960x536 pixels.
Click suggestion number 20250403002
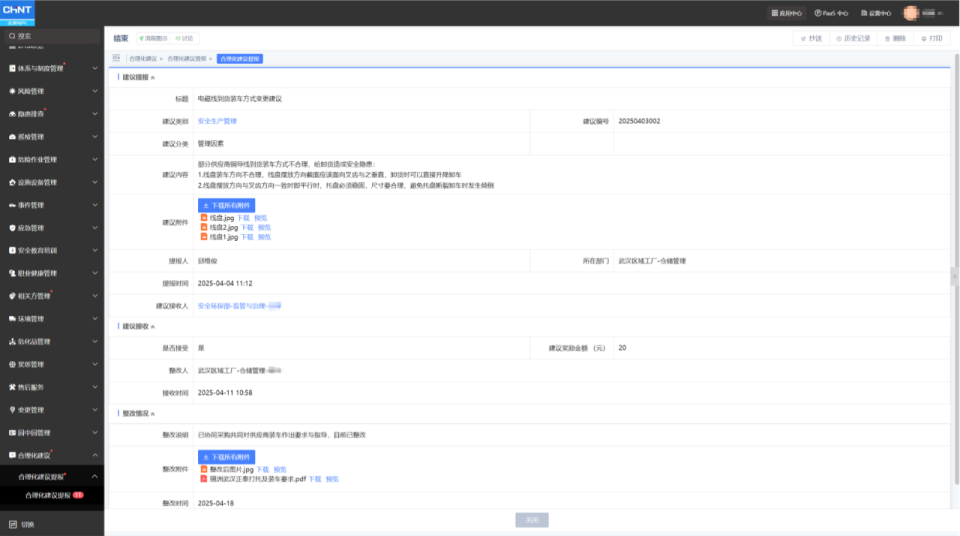[639, 121]
